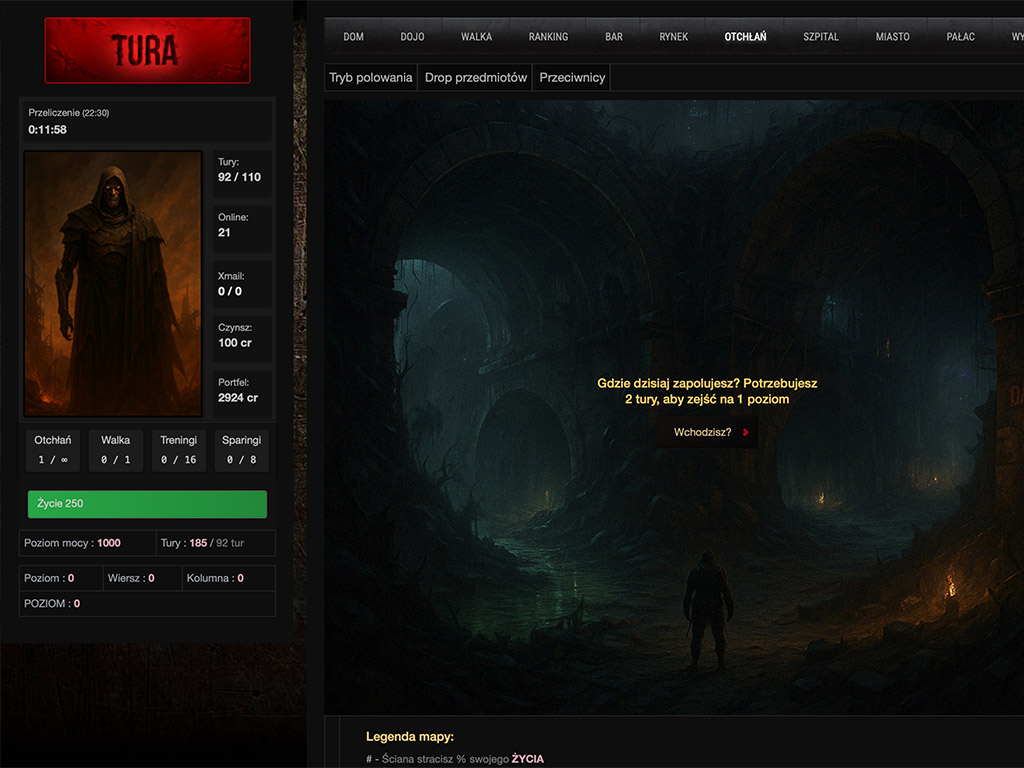Screen dimensions: 1024x768
Task: Click the red arrow beside Wchodzisz?
Action: [745, 433]
